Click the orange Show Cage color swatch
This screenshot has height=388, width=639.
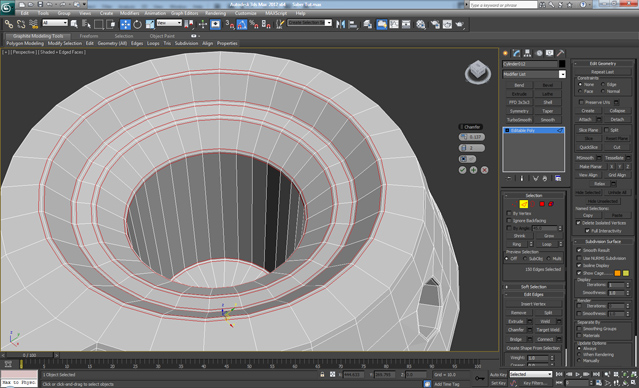pos(617,273)
